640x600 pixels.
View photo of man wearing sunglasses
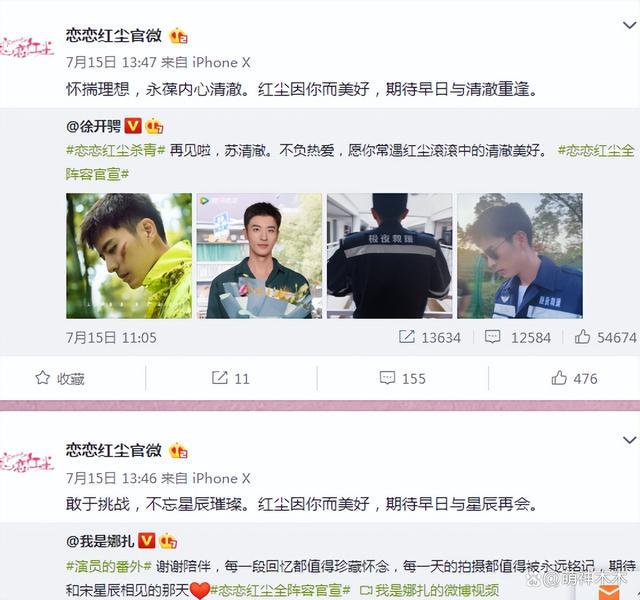pyautogui.click(x=520, y=256)
